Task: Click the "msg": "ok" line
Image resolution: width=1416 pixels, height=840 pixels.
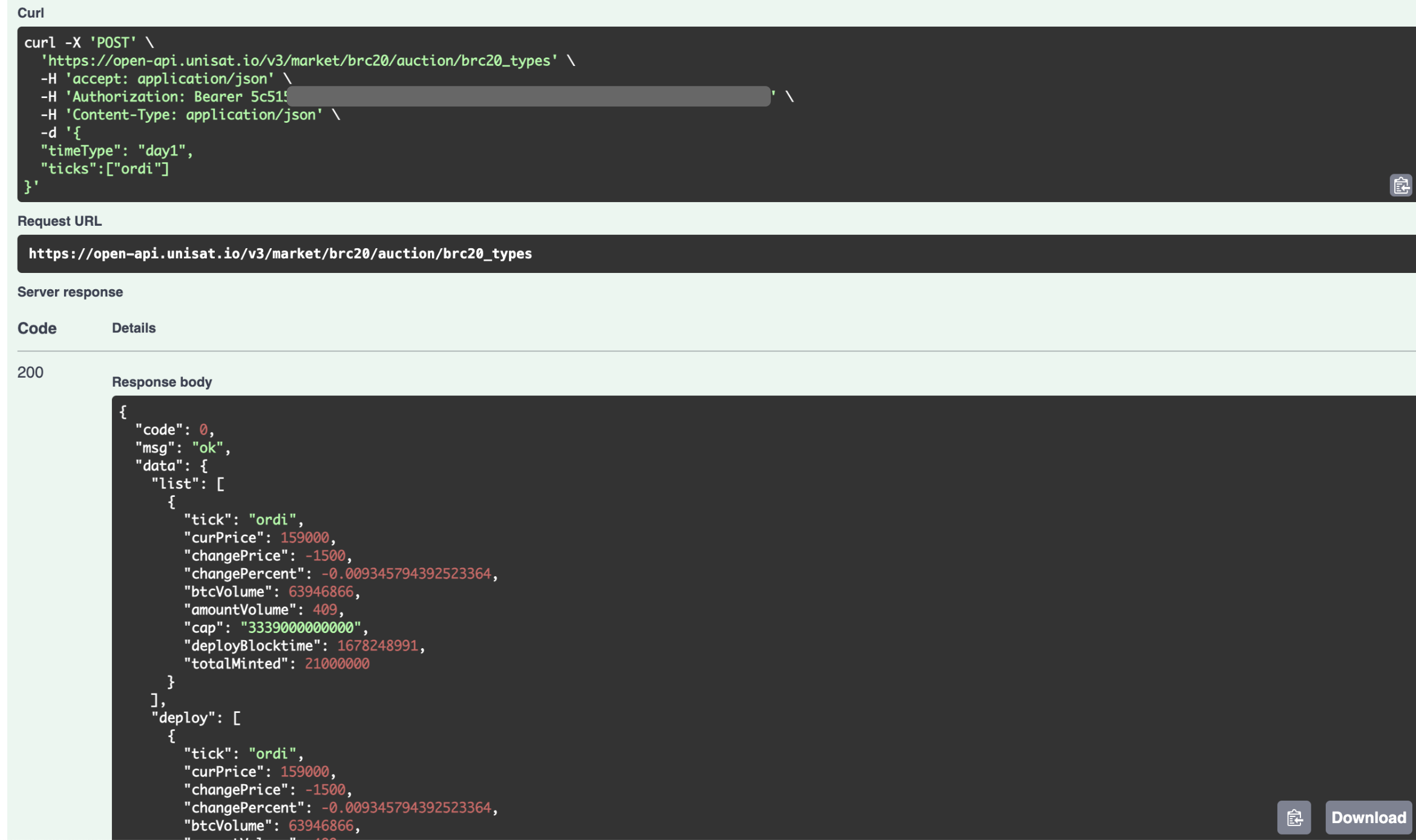Action: coord(182,448)
